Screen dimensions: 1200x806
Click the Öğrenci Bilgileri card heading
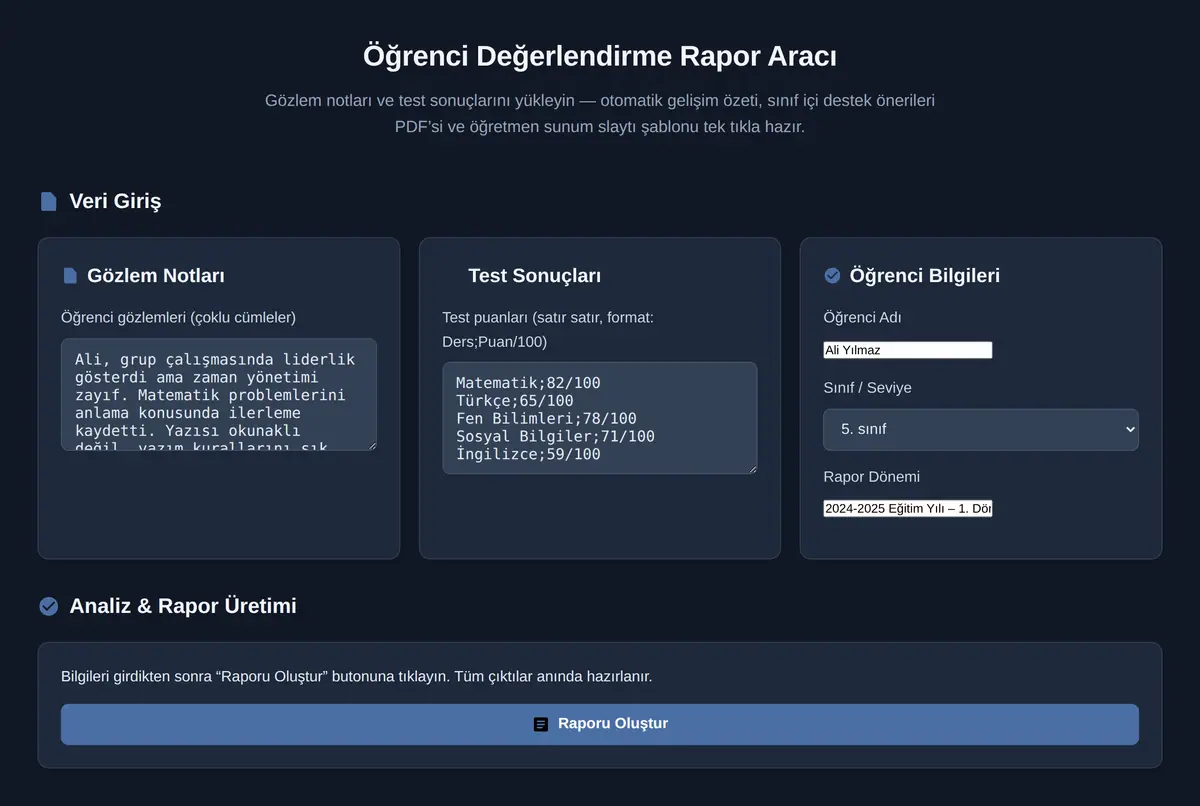point(925,276)
